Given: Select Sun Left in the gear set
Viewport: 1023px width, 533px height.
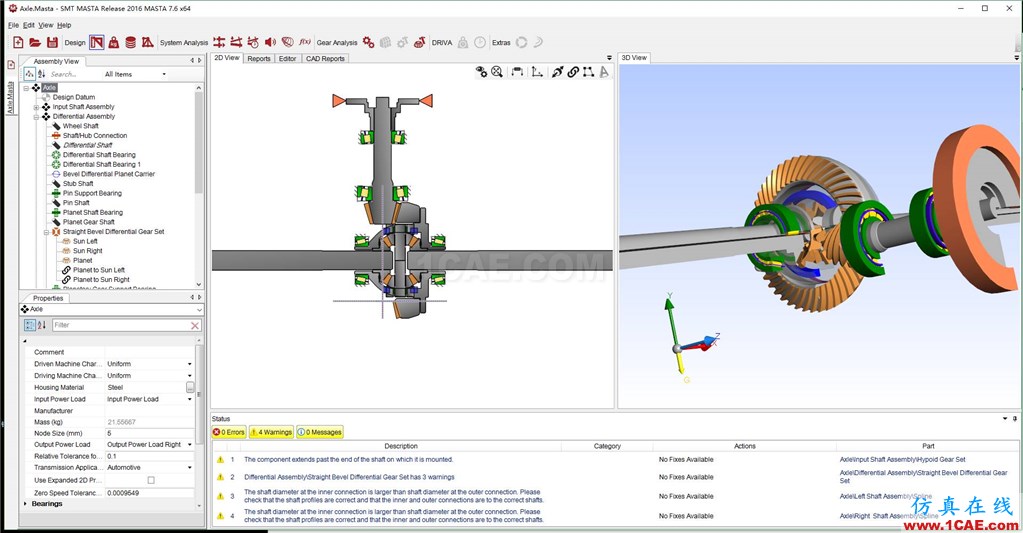Looking at the screenshot, I should point(85,241).
